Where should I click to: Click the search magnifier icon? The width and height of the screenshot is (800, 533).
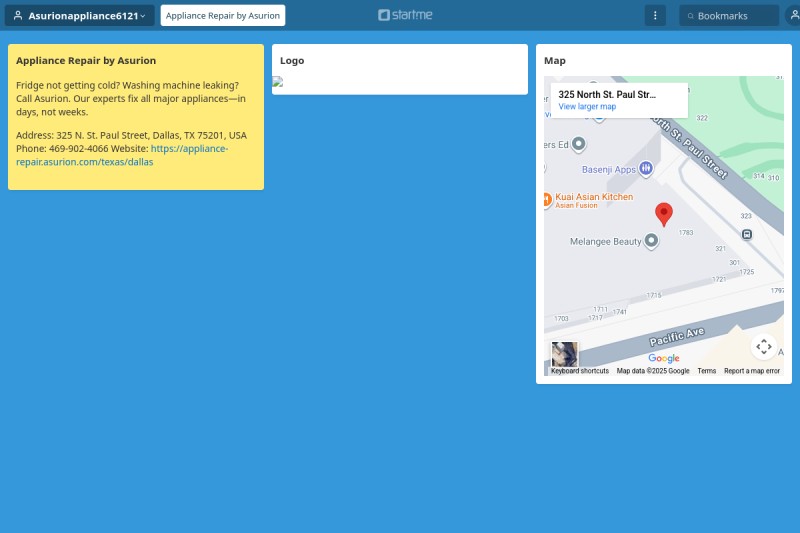tap(690, 16)
